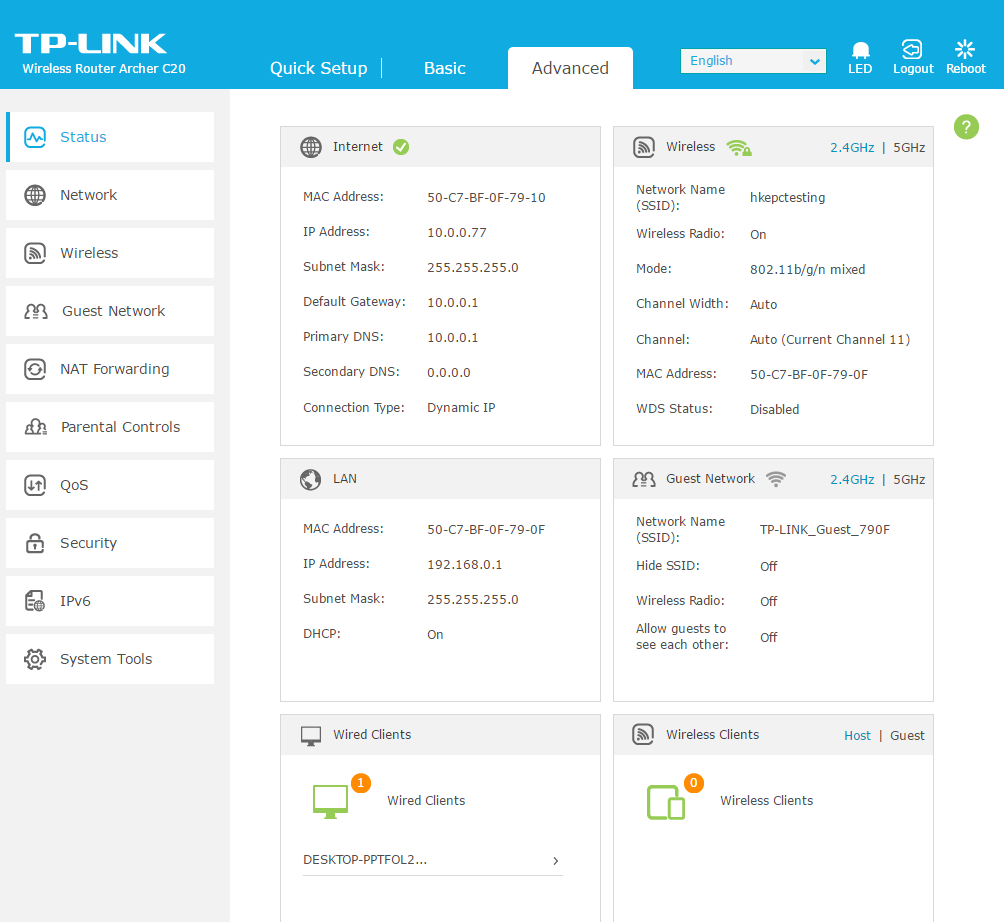Screen dimensions: 1004x922
Task: Click the LAN IP address 192.168.0.1
Action: click(x=465, y=565)
